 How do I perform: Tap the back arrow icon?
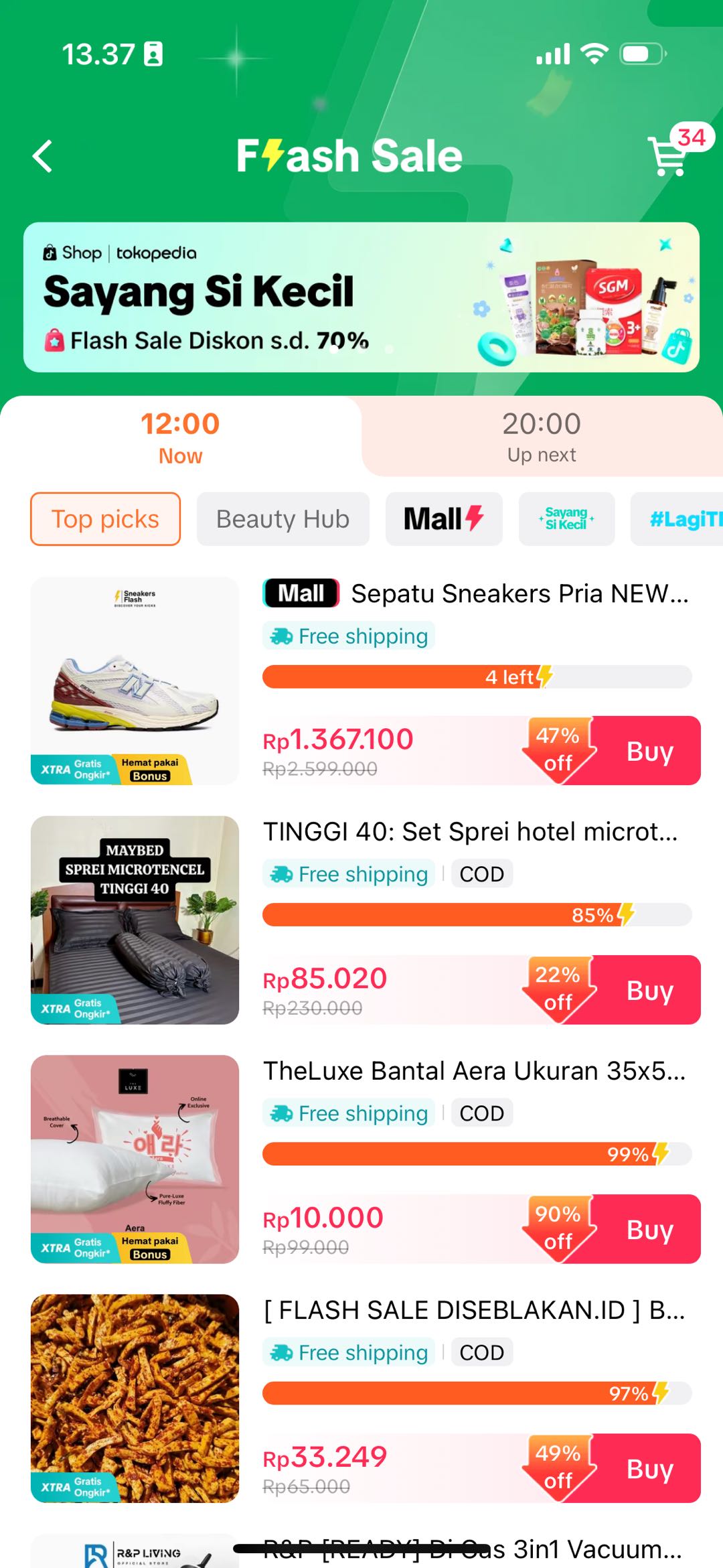pyautogui.click(x=43, y=157)
